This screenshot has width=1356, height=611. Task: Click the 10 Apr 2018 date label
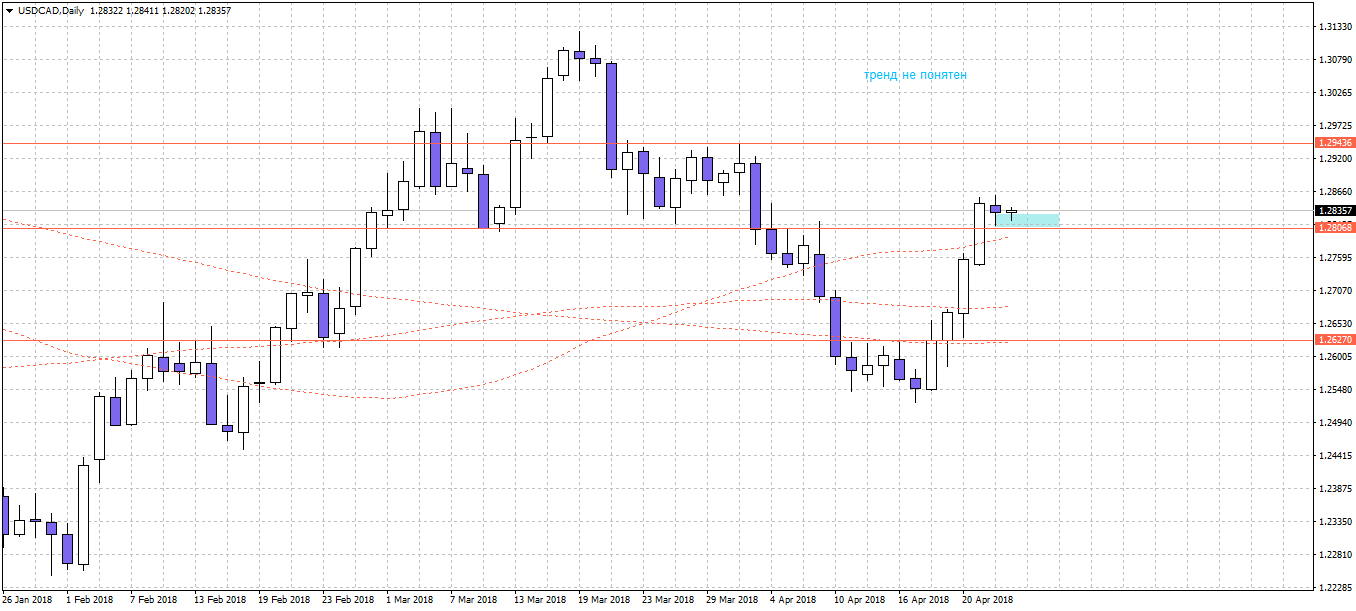pyautogui.click(x=860, y=600)
